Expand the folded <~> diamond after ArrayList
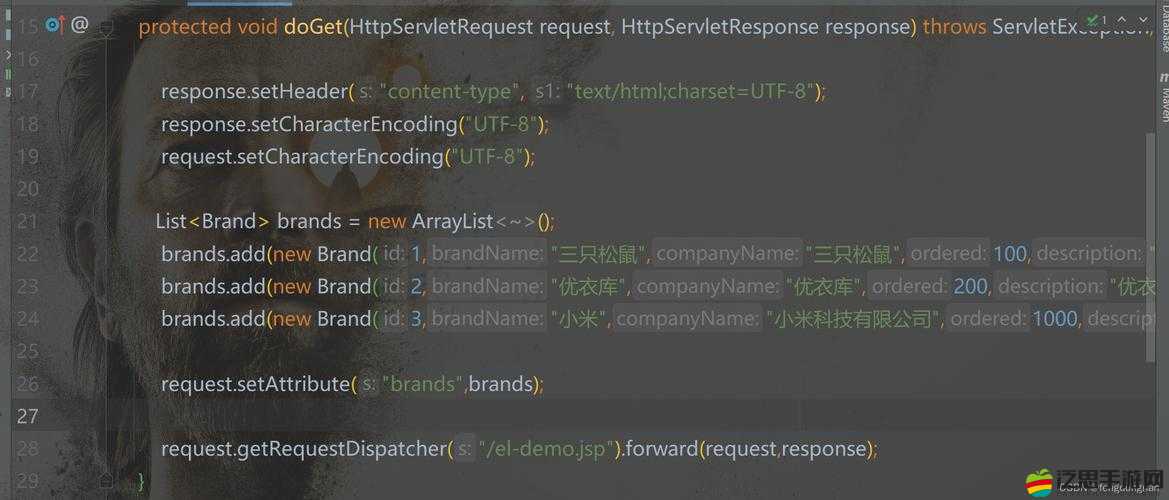The height and width of the screenshot is (500, 1169). pos(515,221)
